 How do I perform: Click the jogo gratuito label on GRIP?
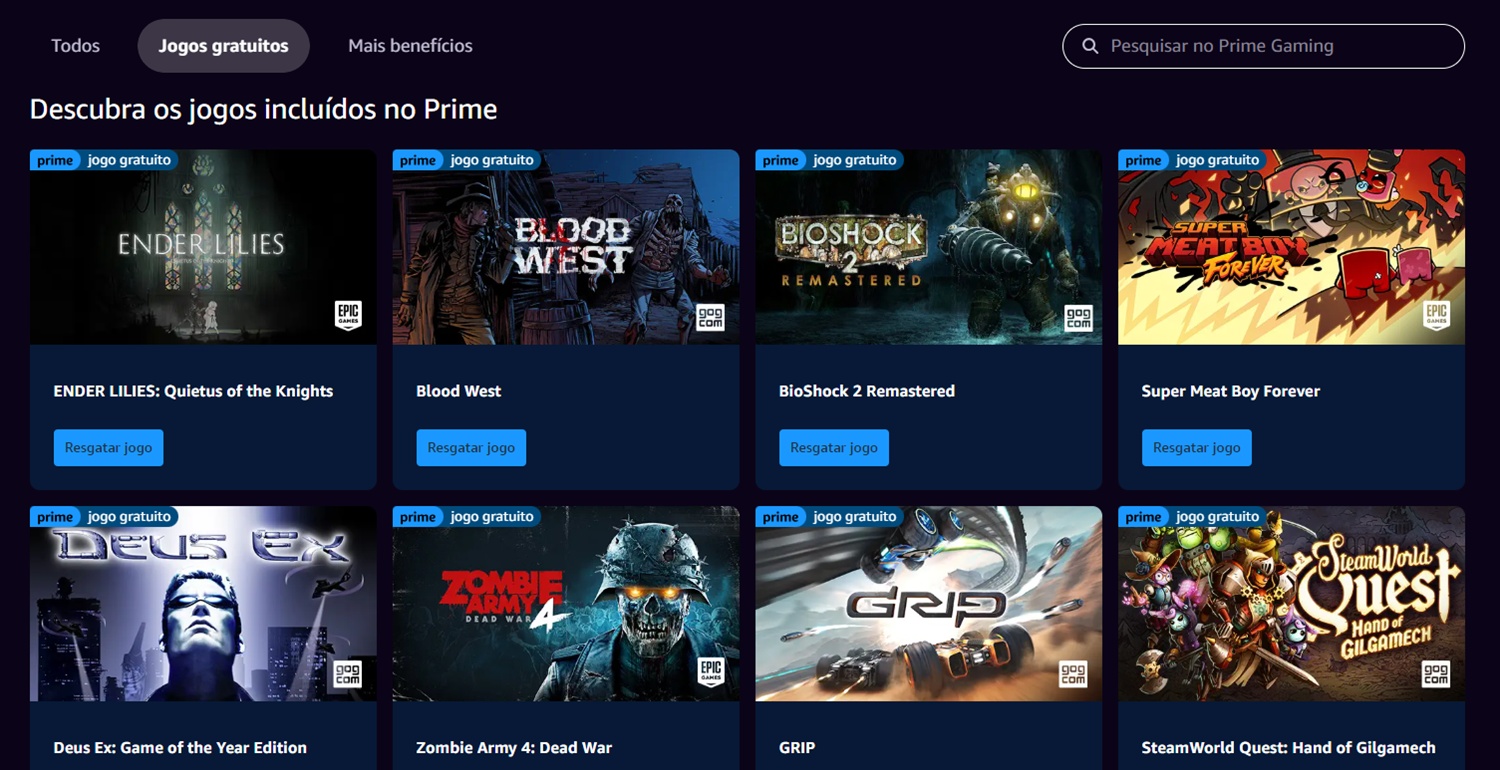(x=855, y=517)
